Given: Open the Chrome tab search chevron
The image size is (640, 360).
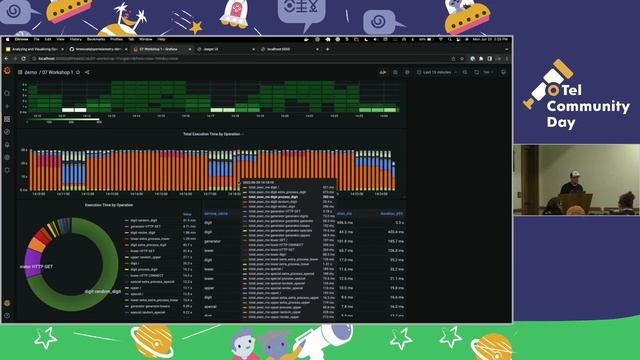Looking at the screenshot, I should pyautogui.click(x=507, y=49).
